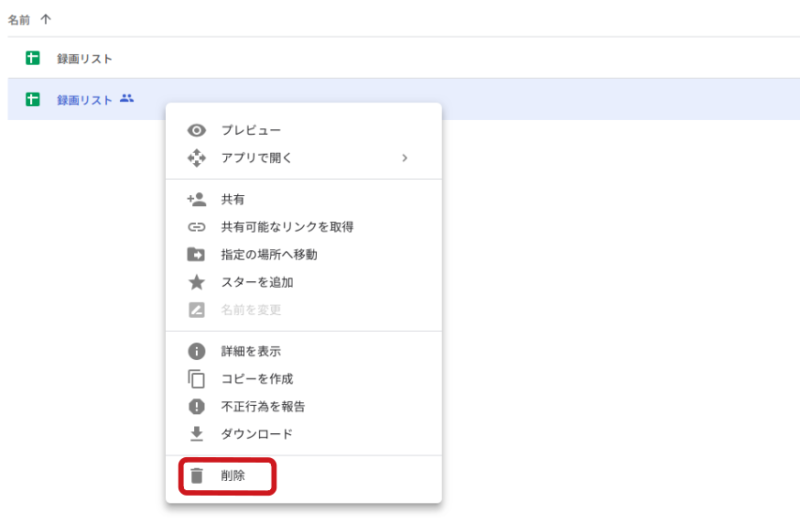Screen dimensions: 800x524
Task: Click the copy icon for コピーを作成
Action: [x=196, y=379]
